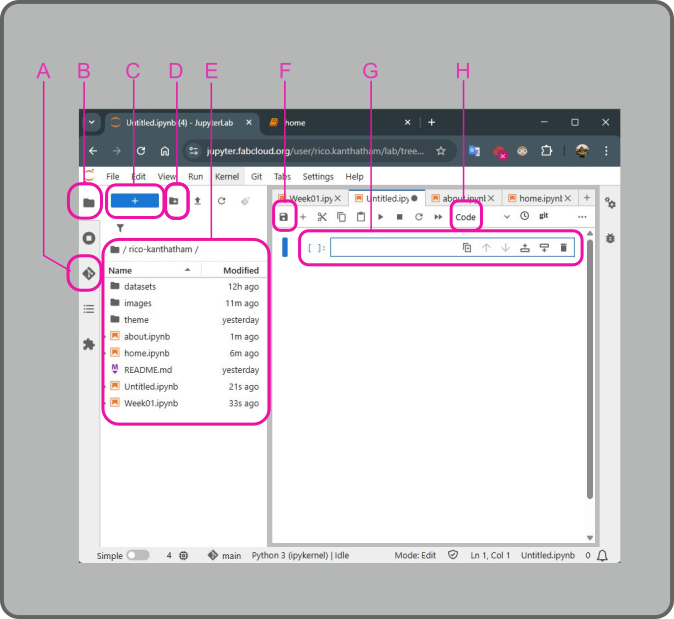Click the cut cell scissors icon
Viewport: 674px width, 619px height.
[x=322, y=217]
